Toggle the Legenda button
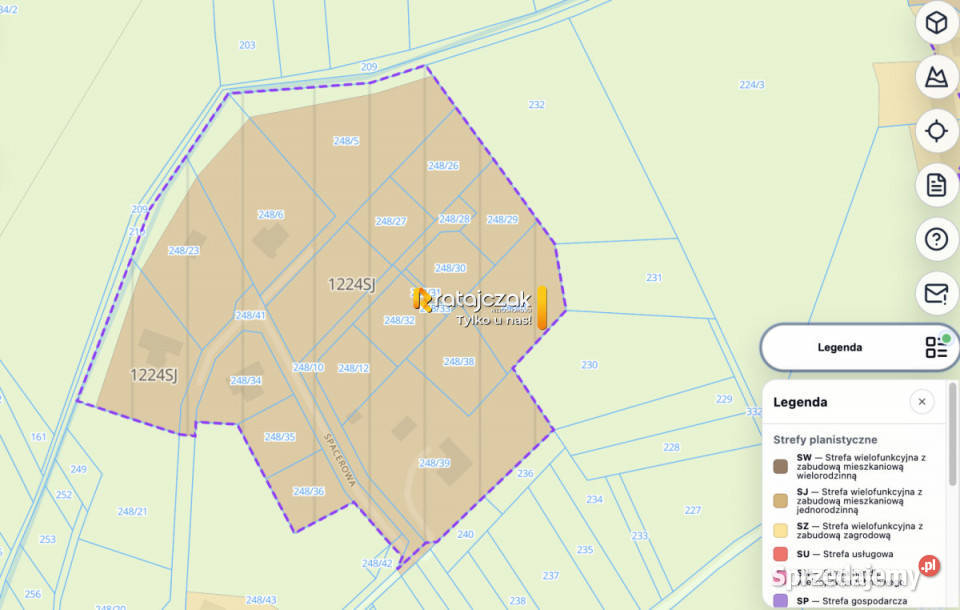 click(x=858, y=347)
